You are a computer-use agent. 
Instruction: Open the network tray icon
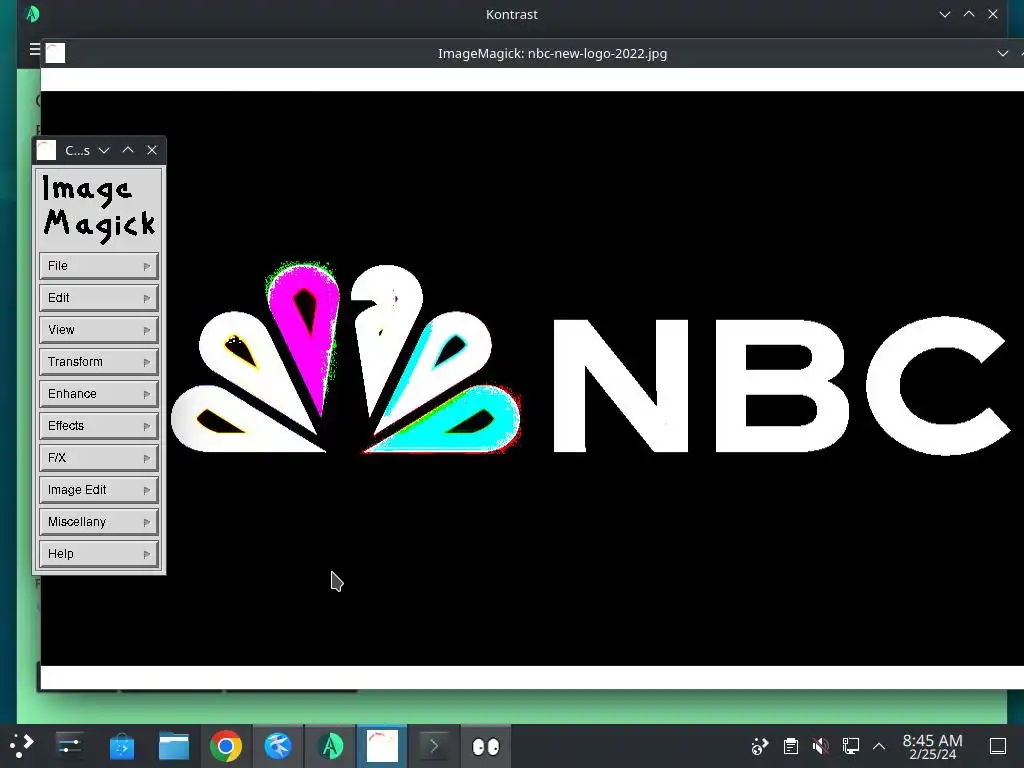point(851,746)
